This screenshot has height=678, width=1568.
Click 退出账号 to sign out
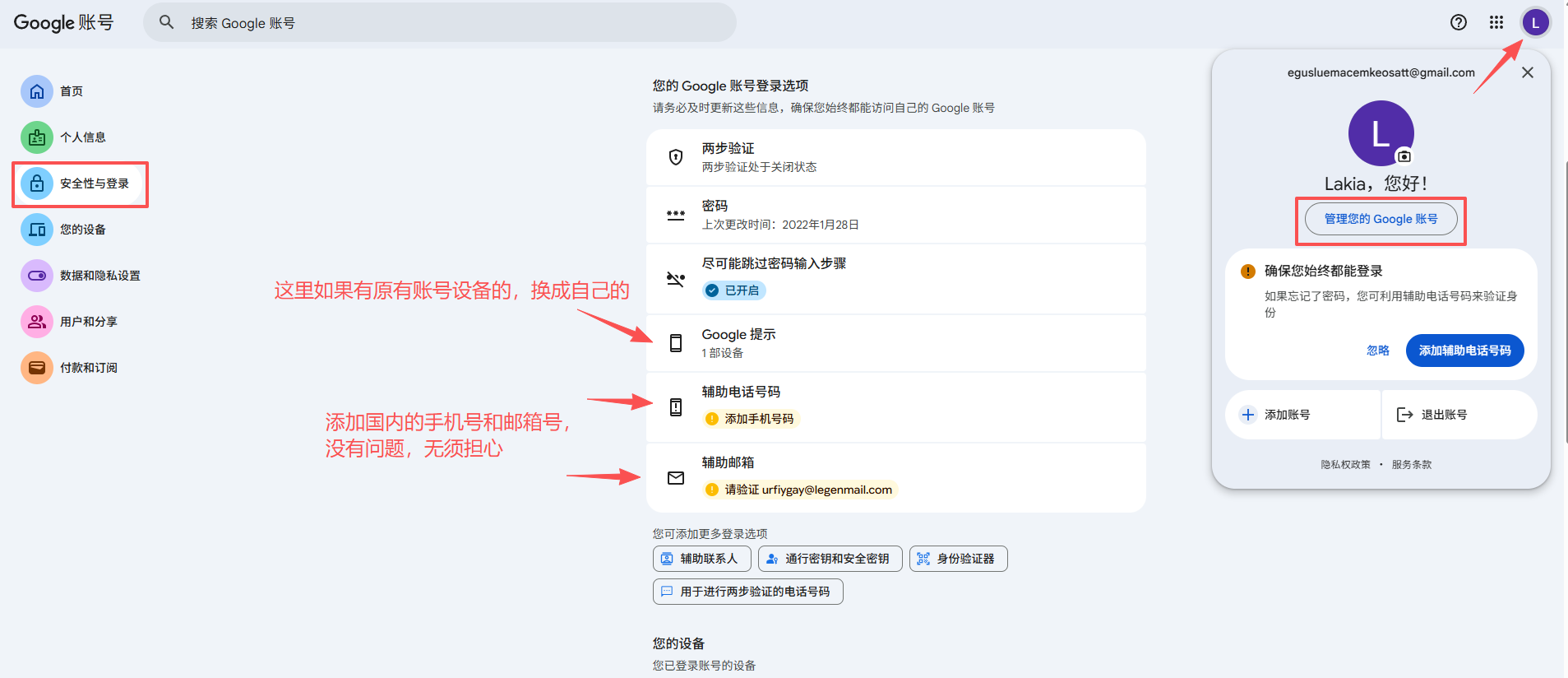coord(1459,415)
